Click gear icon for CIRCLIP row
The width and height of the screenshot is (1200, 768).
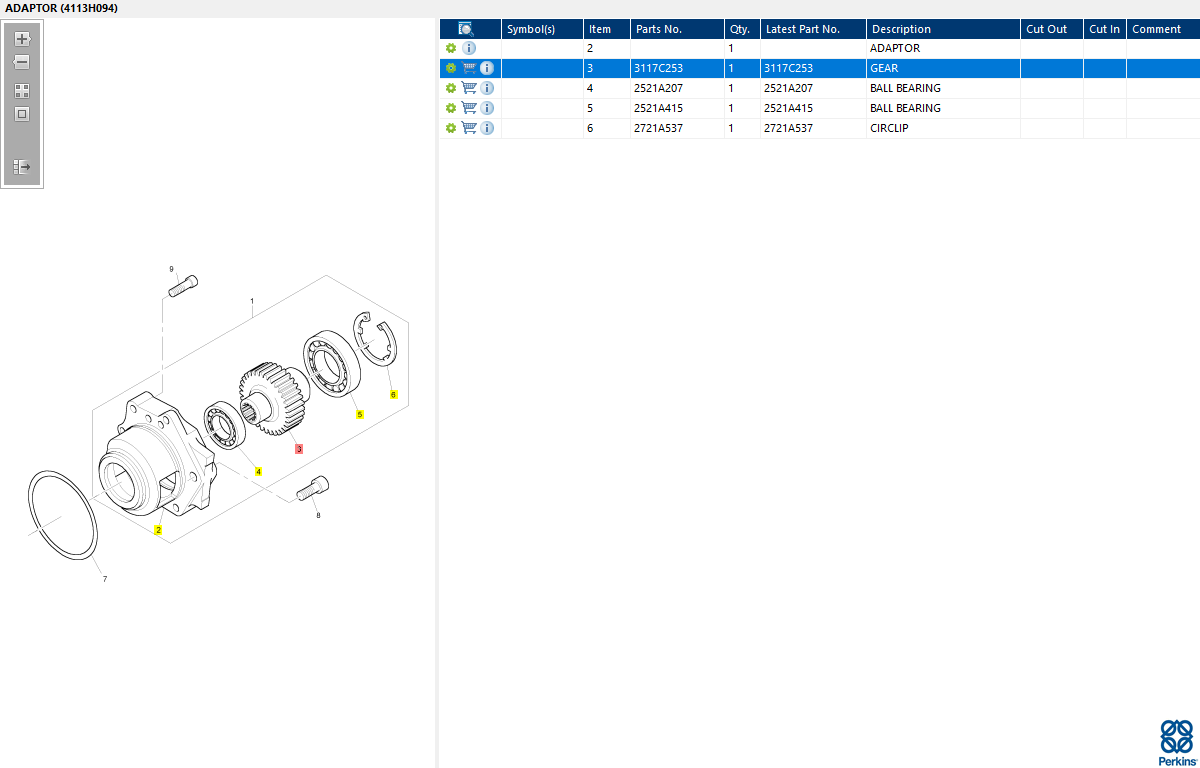pos(451,128)
